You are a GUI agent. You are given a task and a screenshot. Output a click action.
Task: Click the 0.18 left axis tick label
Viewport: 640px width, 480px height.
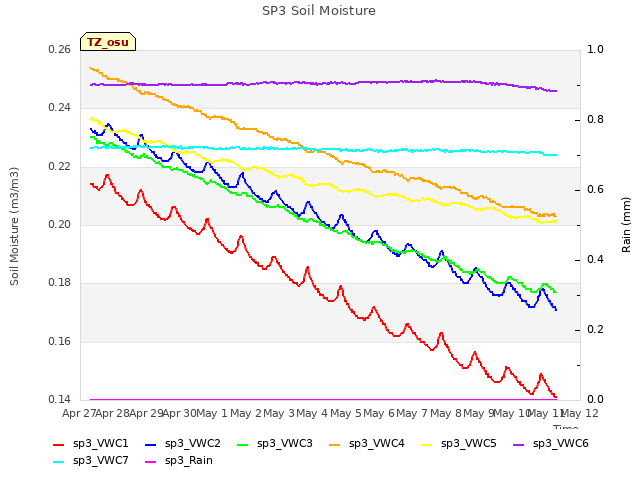tap(60, 283)
